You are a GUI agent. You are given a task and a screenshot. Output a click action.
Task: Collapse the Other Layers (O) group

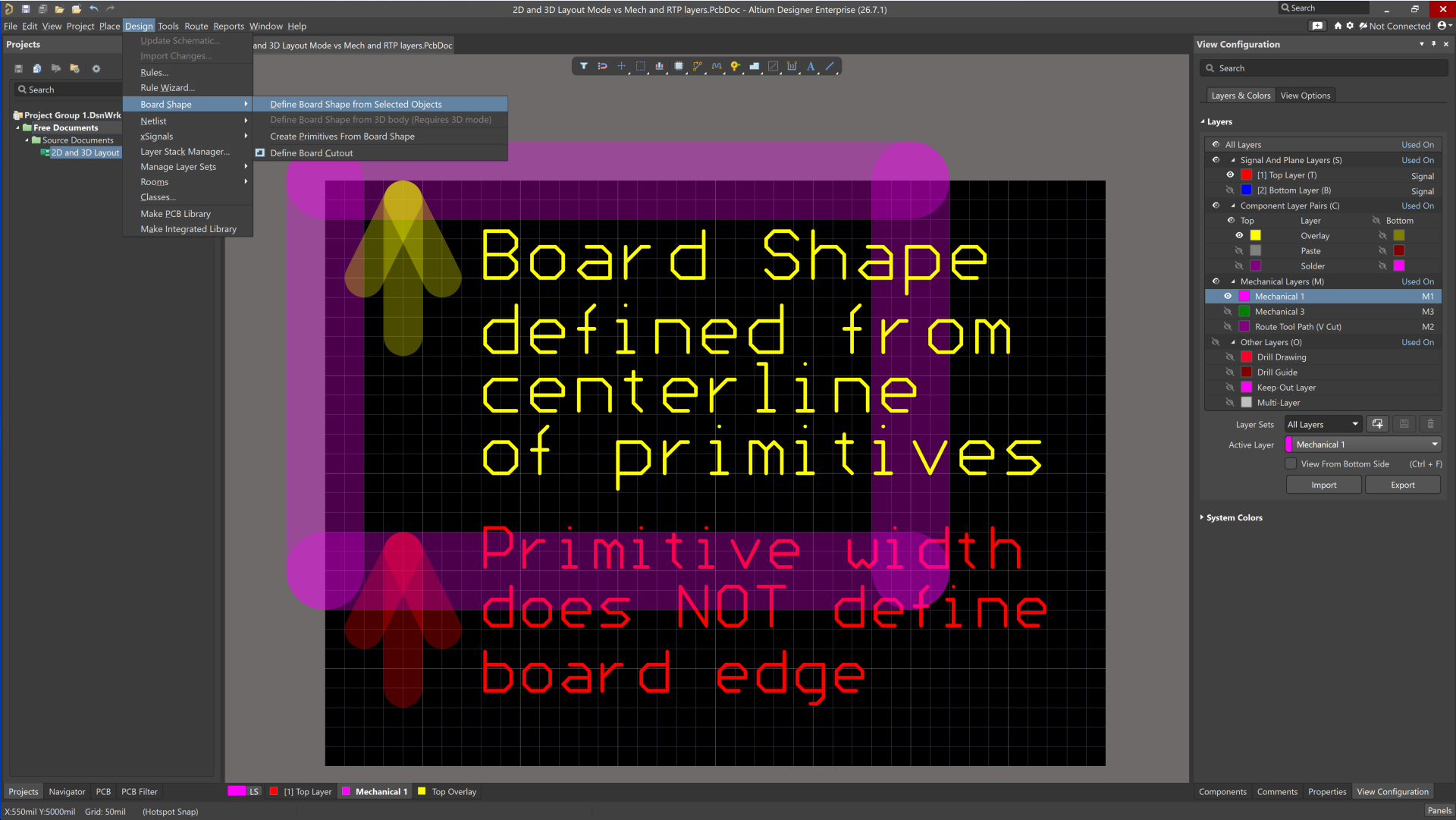point(1233,342)
